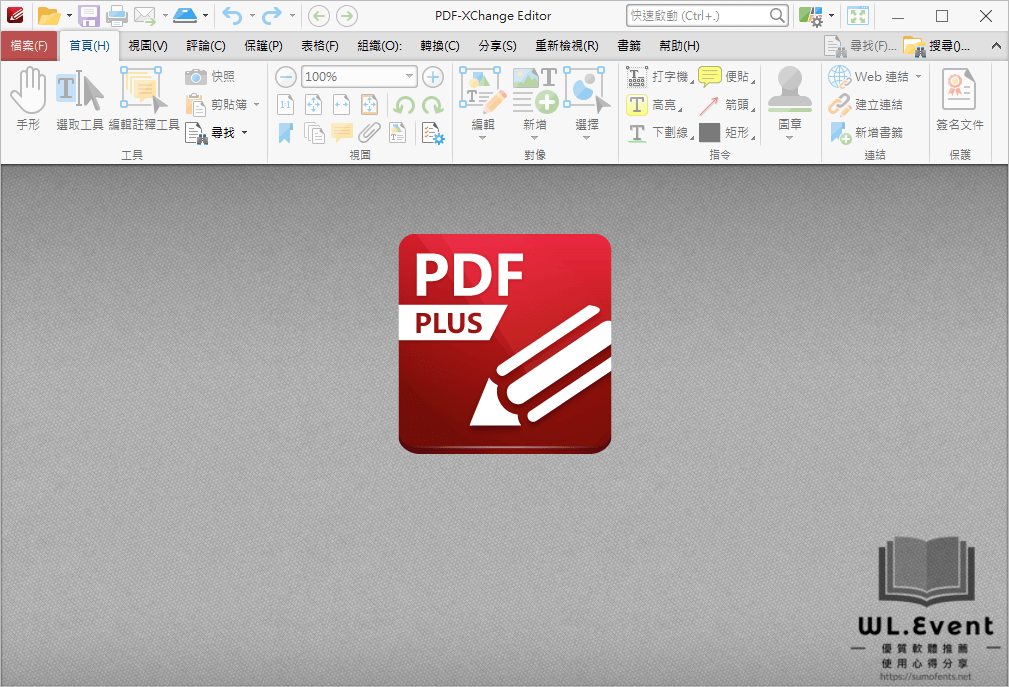
Task: Click the Select objects (選擇) tool
Action: (587, 104)
